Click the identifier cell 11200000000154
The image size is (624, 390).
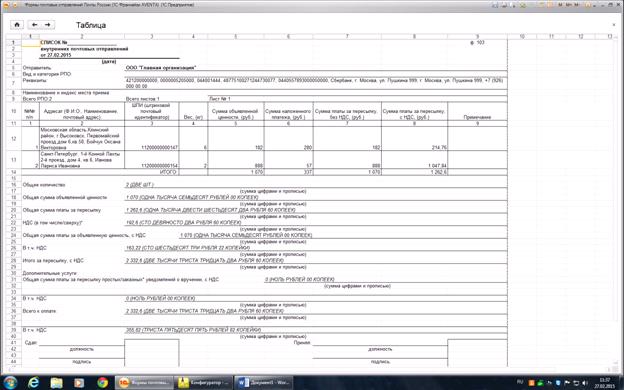point(152,160)
